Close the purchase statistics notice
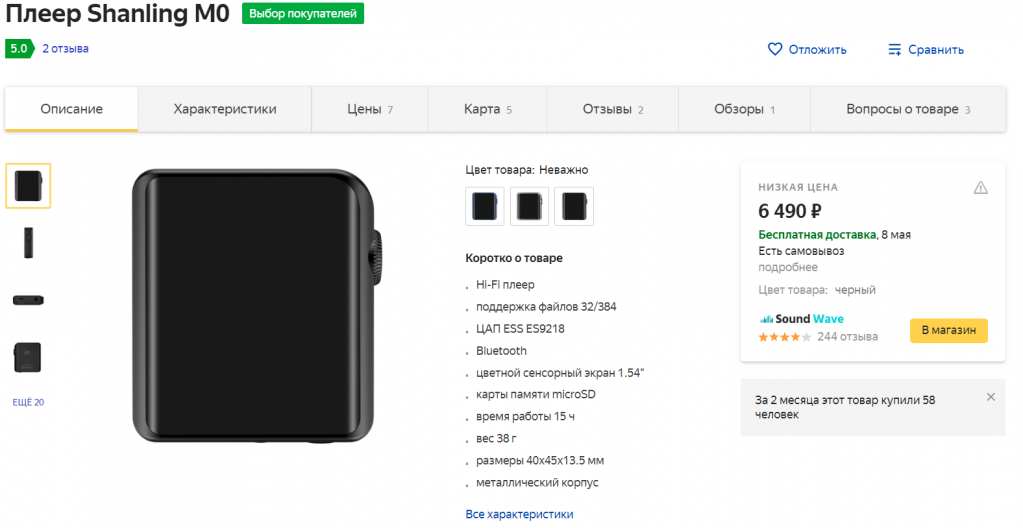The height and width of the screenshot is (528, 1023). pos(991,397)
